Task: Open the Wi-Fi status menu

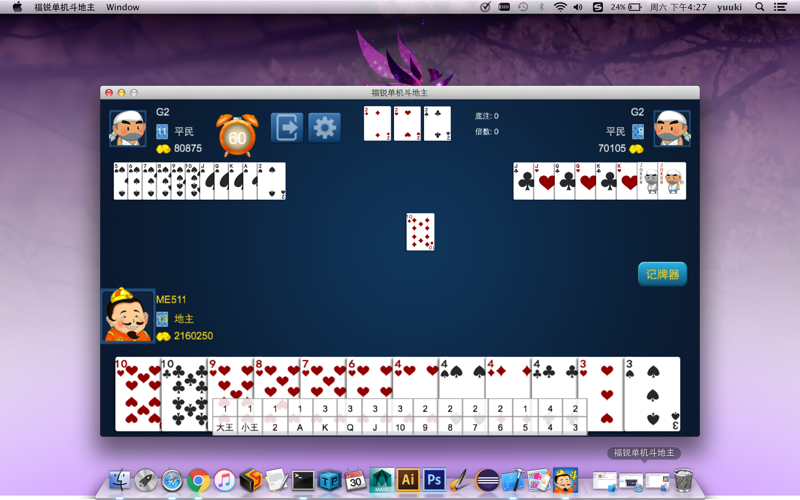Action: click(560, 7)
